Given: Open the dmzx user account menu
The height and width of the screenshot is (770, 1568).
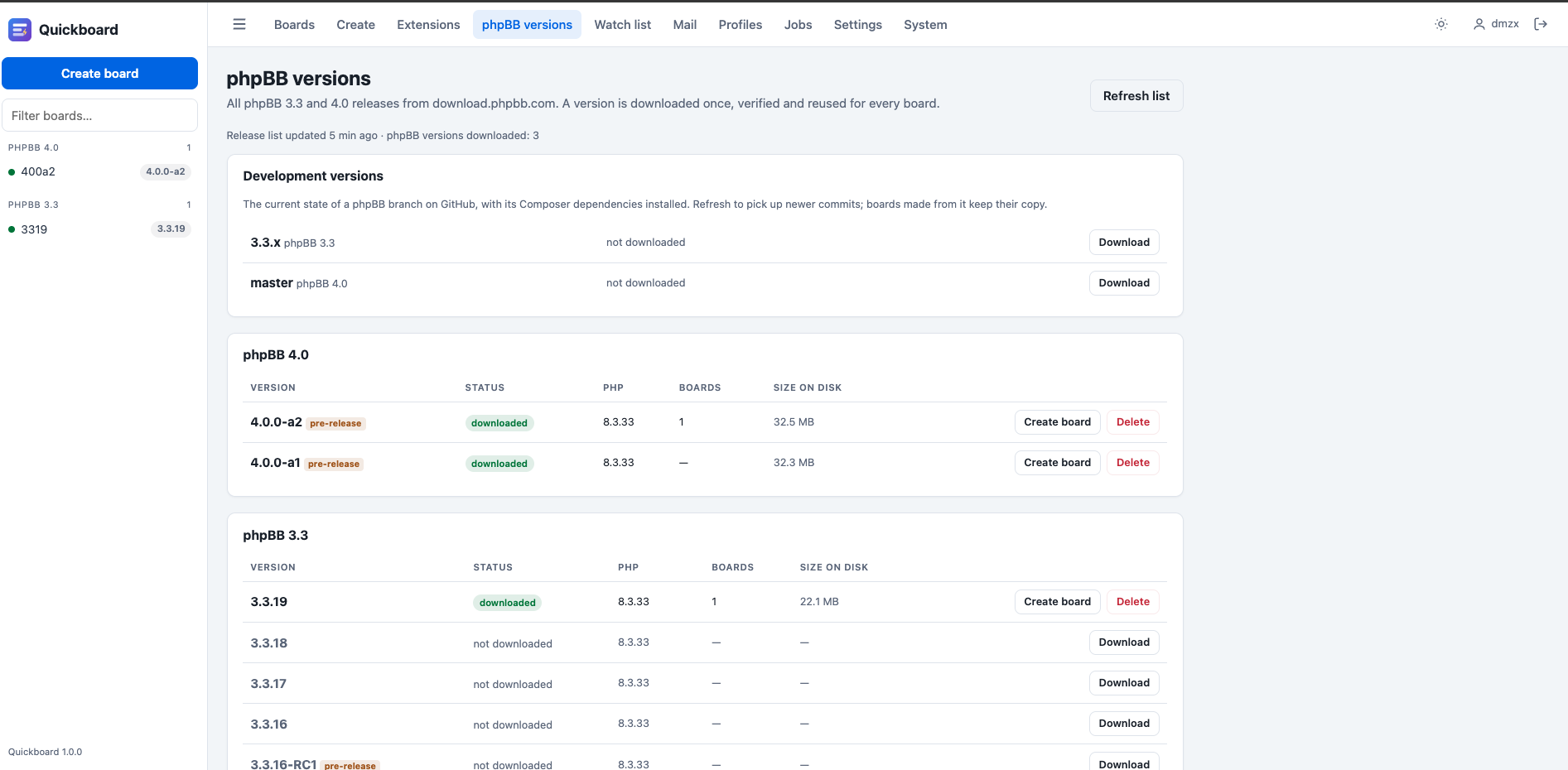Looking at the screenshot, I should [1496, 24].
